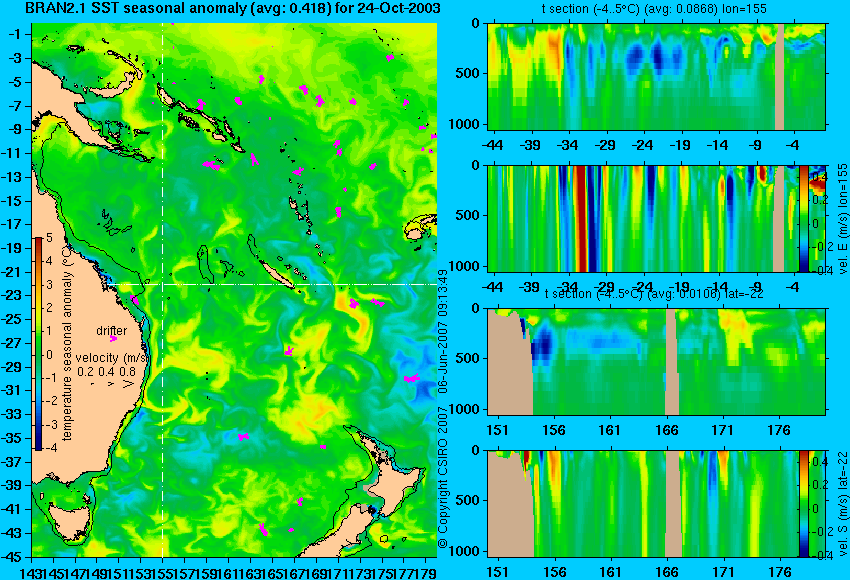
Task: Click the '-4' tick on temperature color bar
Action: 49,448
